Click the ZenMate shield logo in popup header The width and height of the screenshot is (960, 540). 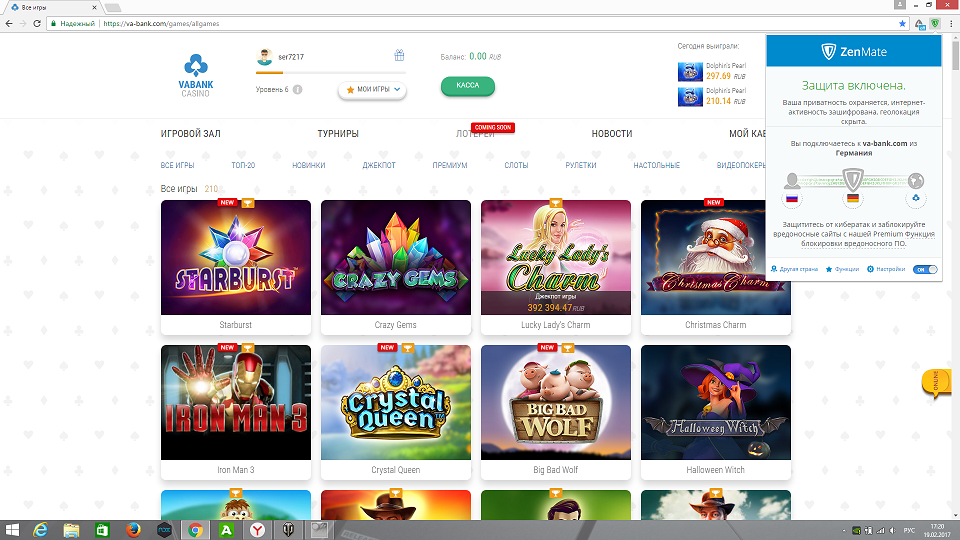point(828,51)
